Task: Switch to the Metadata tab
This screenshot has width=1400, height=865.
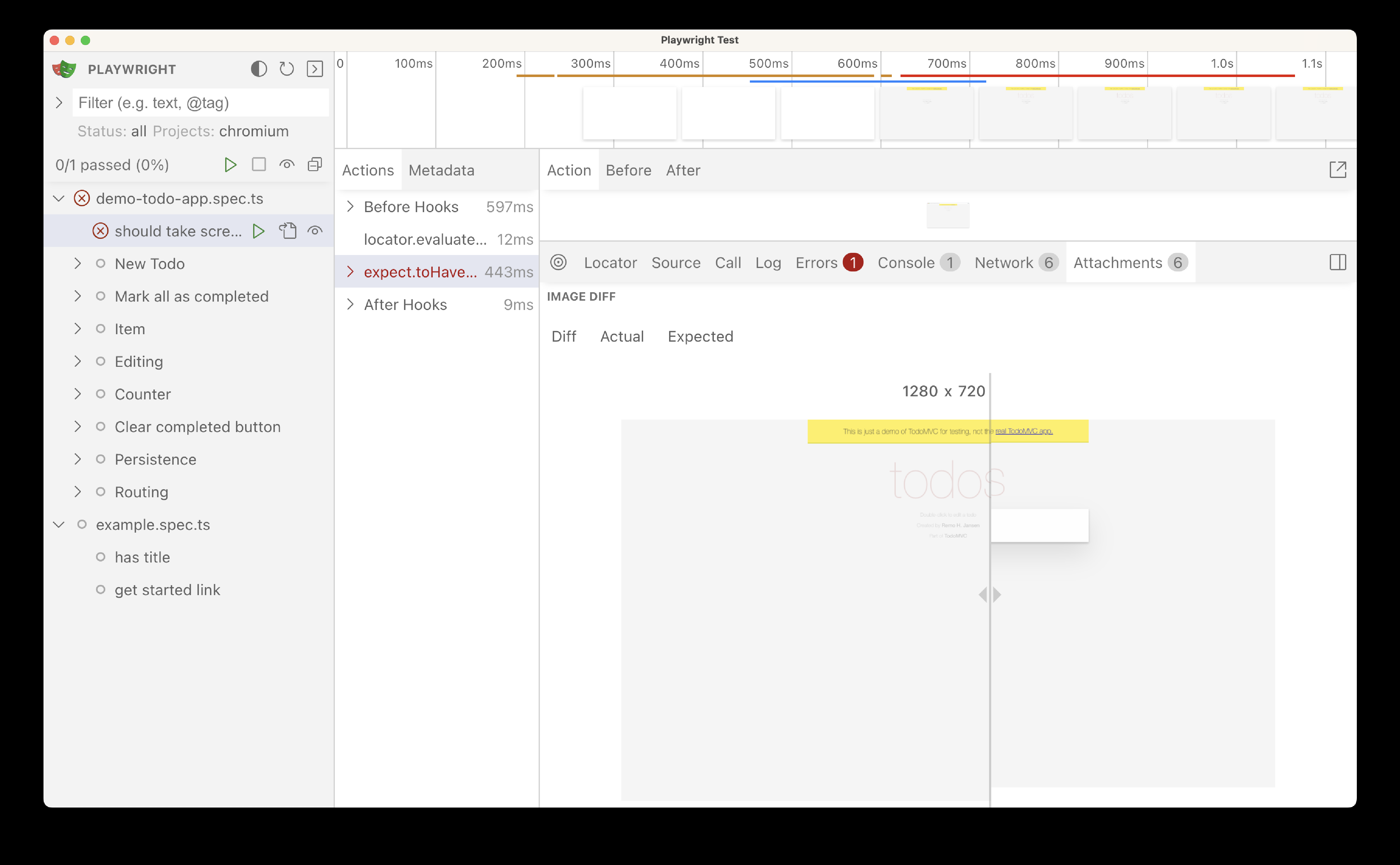Action: click(441, 171)
